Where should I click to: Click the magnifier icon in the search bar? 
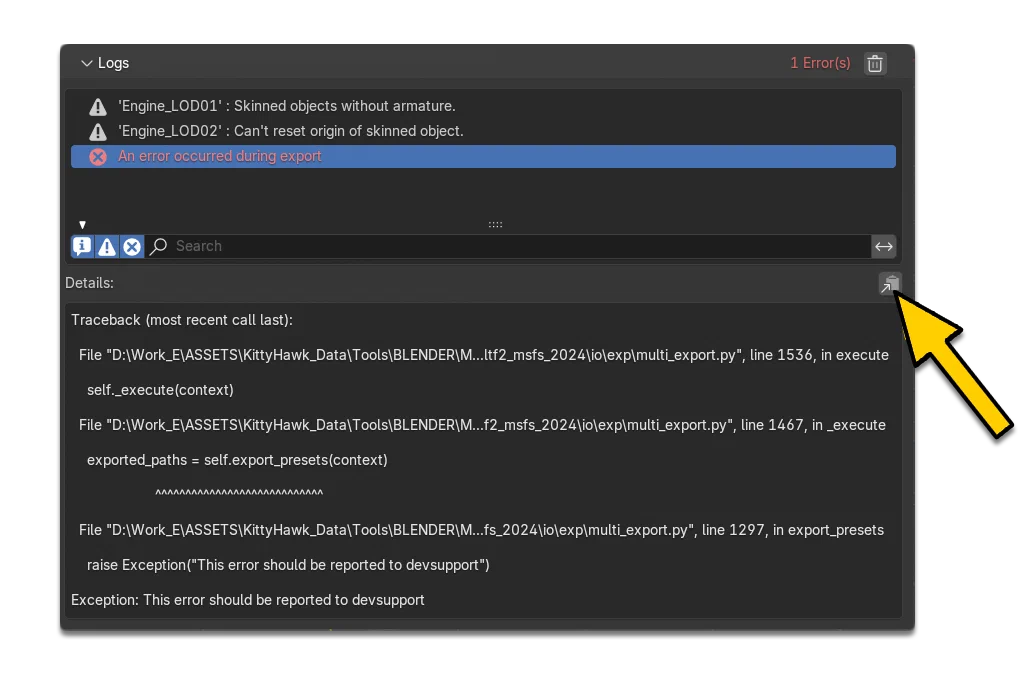(158, 247)
